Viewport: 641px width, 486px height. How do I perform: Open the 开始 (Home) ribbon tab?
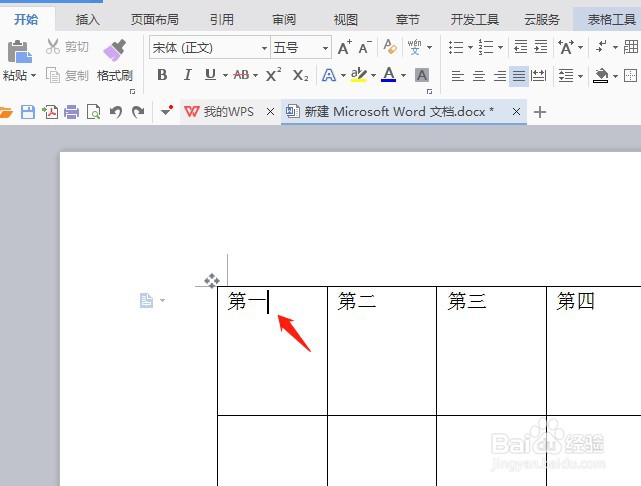click(x=26, y=19)
